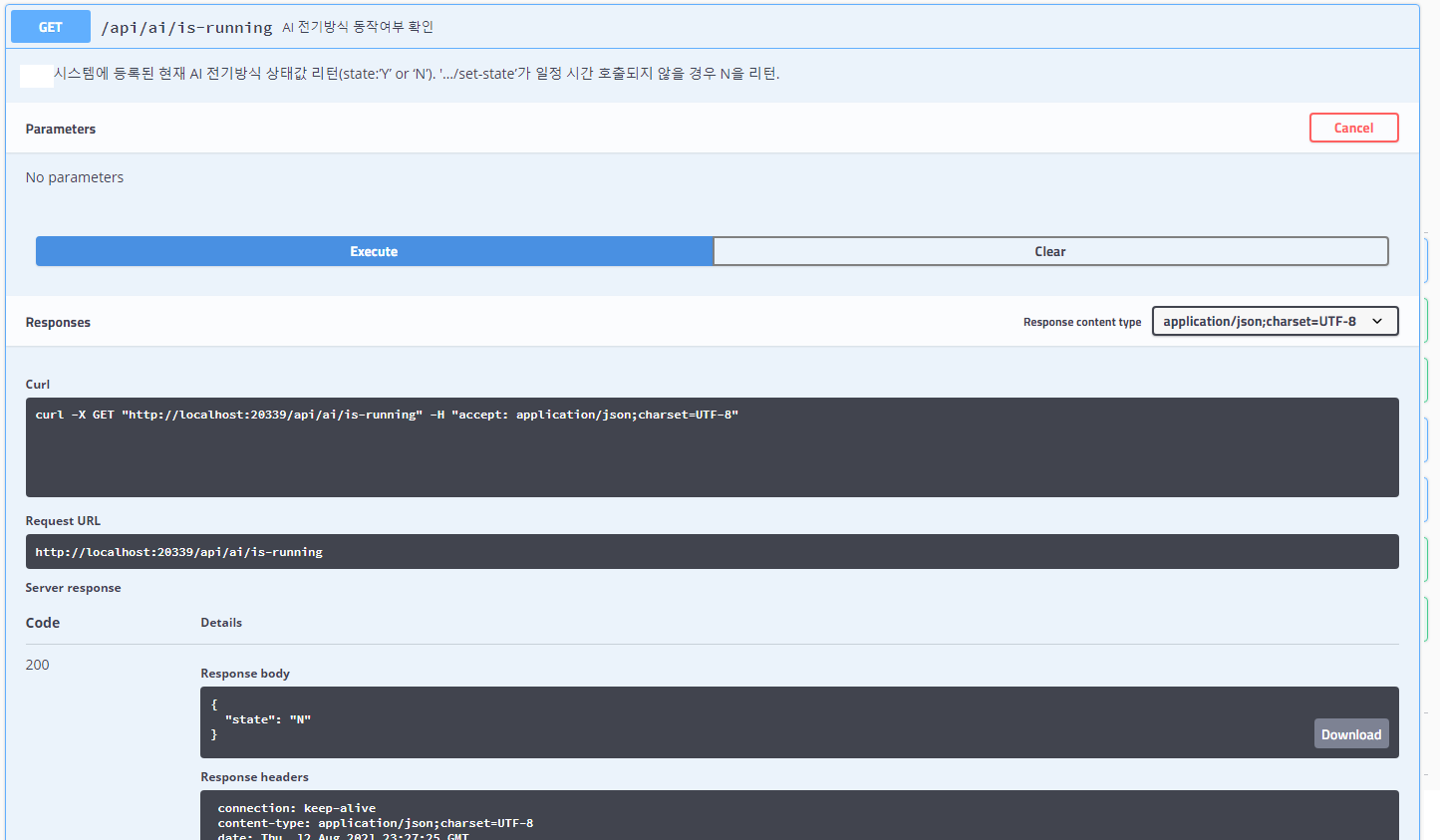Click the No parameters text area
Screen dimensions: 1440x840
(75, 176)
